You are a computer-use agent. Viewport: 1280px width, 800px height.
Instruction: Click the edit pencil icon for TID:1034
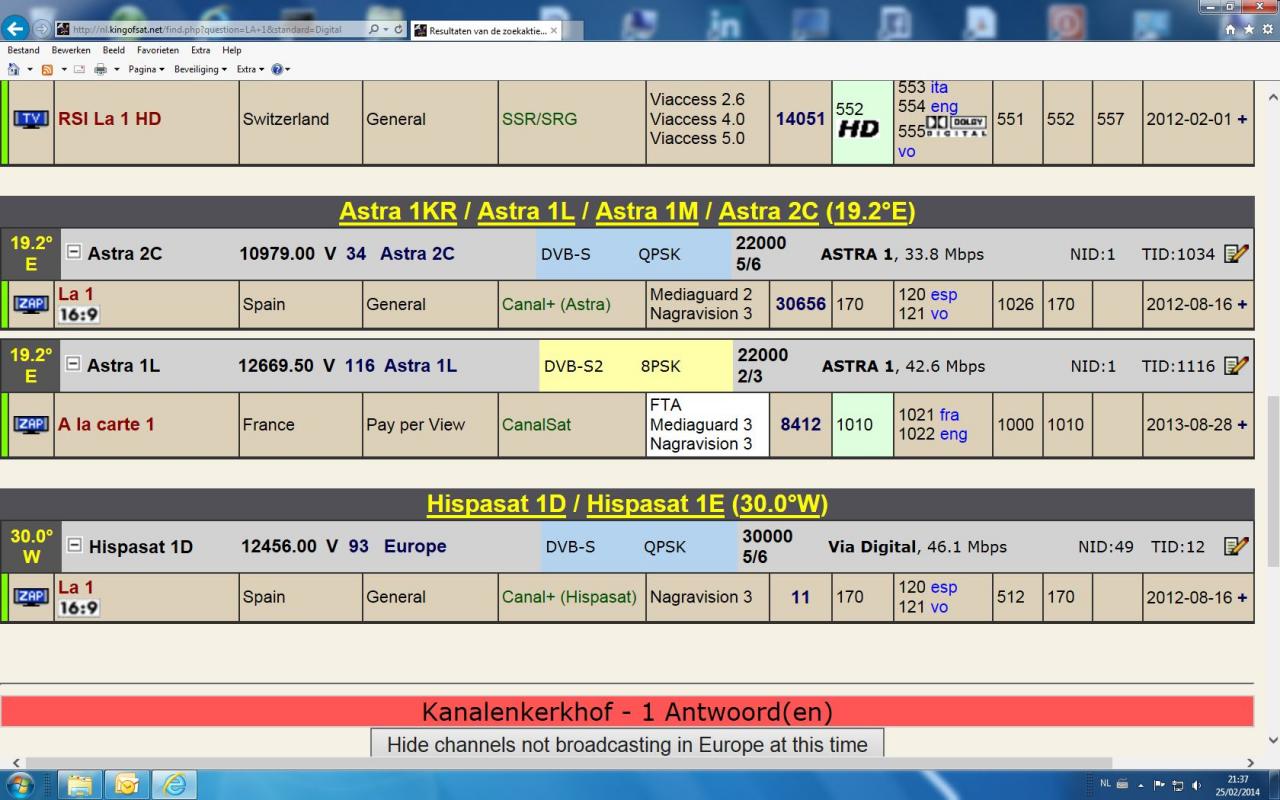pos(1236,253)
